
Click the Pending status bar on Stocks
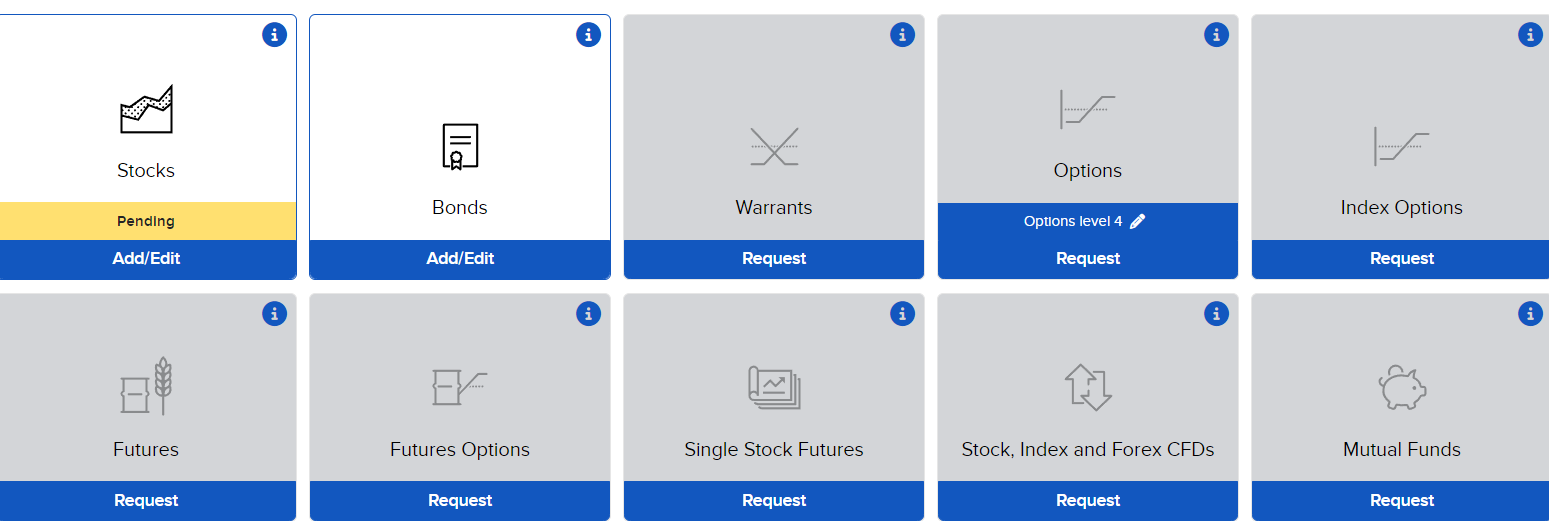[x=146, y=221]
